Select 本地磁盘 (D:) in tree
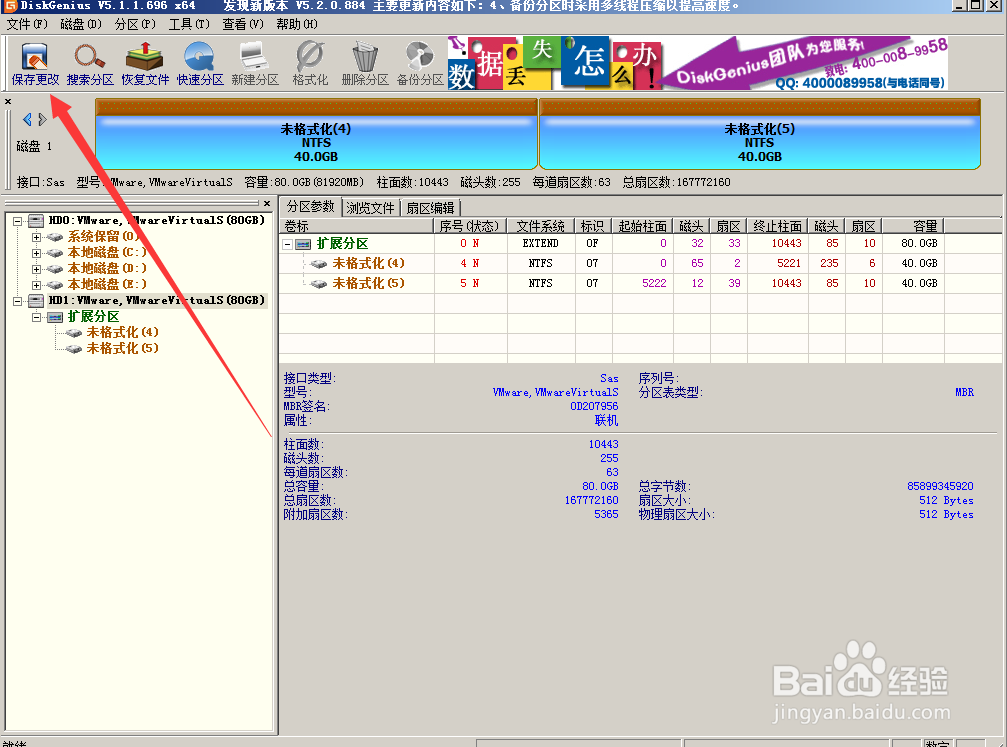This screenshot has height=747, width=1007. point(107,268)
